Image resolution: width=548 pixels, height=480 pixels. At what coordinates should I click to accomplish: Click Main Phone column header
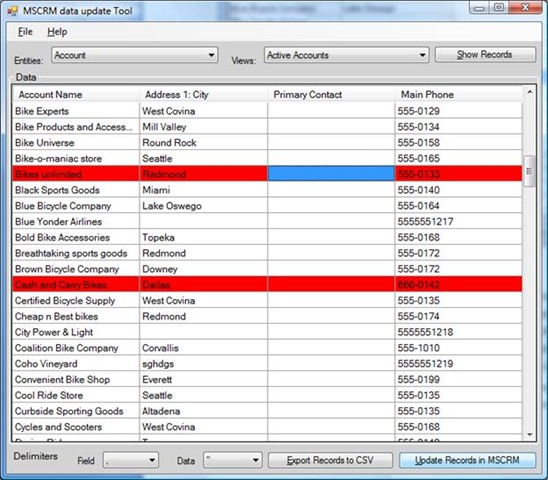(x=459, y=94)
